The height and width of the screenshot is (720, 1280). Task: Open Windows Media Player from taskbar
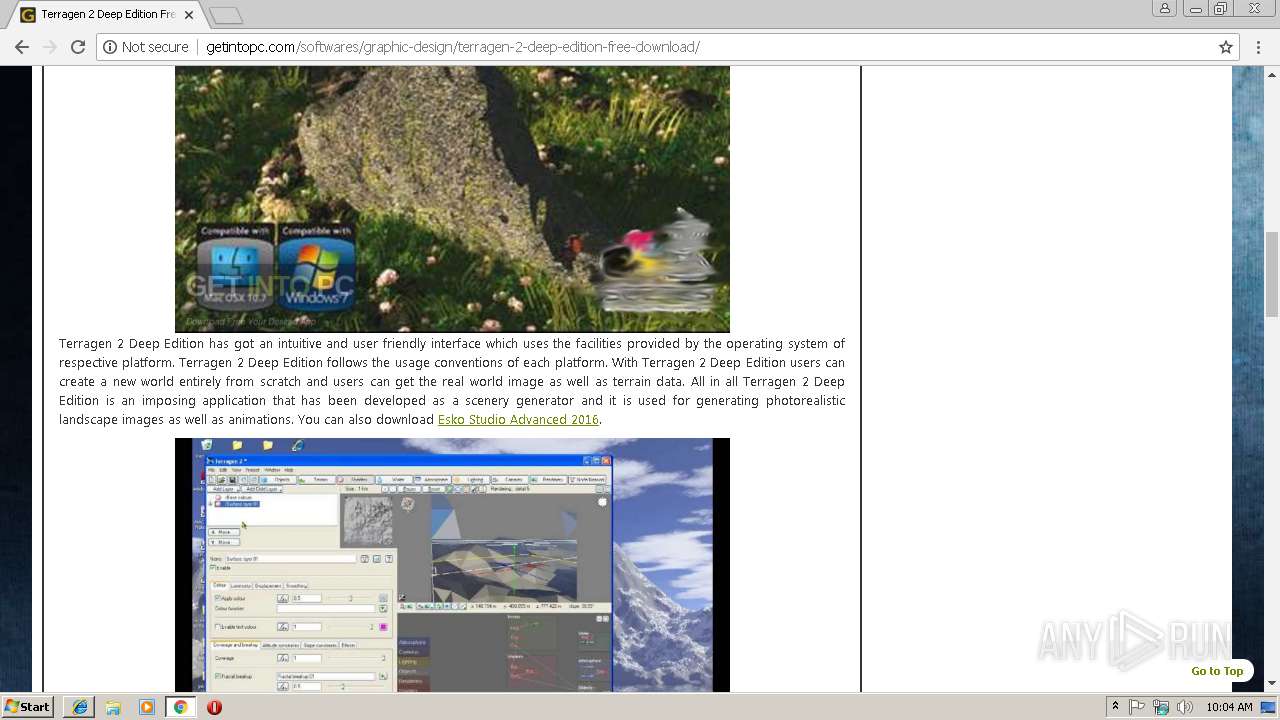(147, 707)
